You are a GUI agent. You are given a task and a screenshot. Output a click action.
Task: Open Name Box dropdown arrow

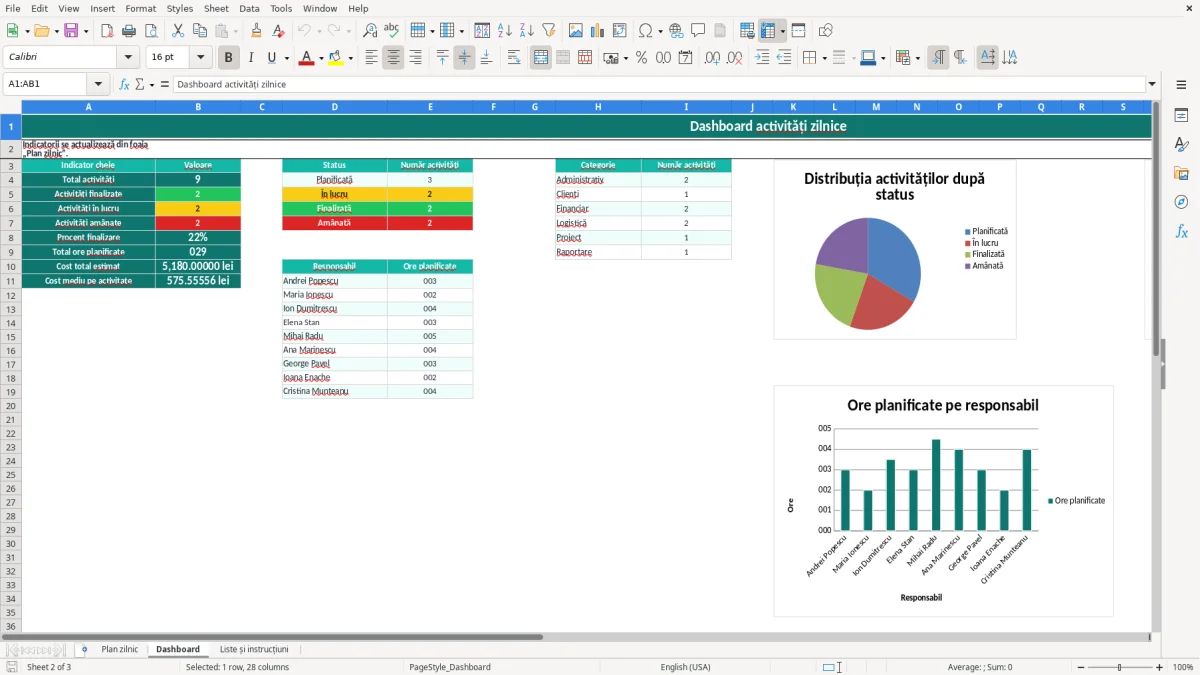(x=98, y=84)
